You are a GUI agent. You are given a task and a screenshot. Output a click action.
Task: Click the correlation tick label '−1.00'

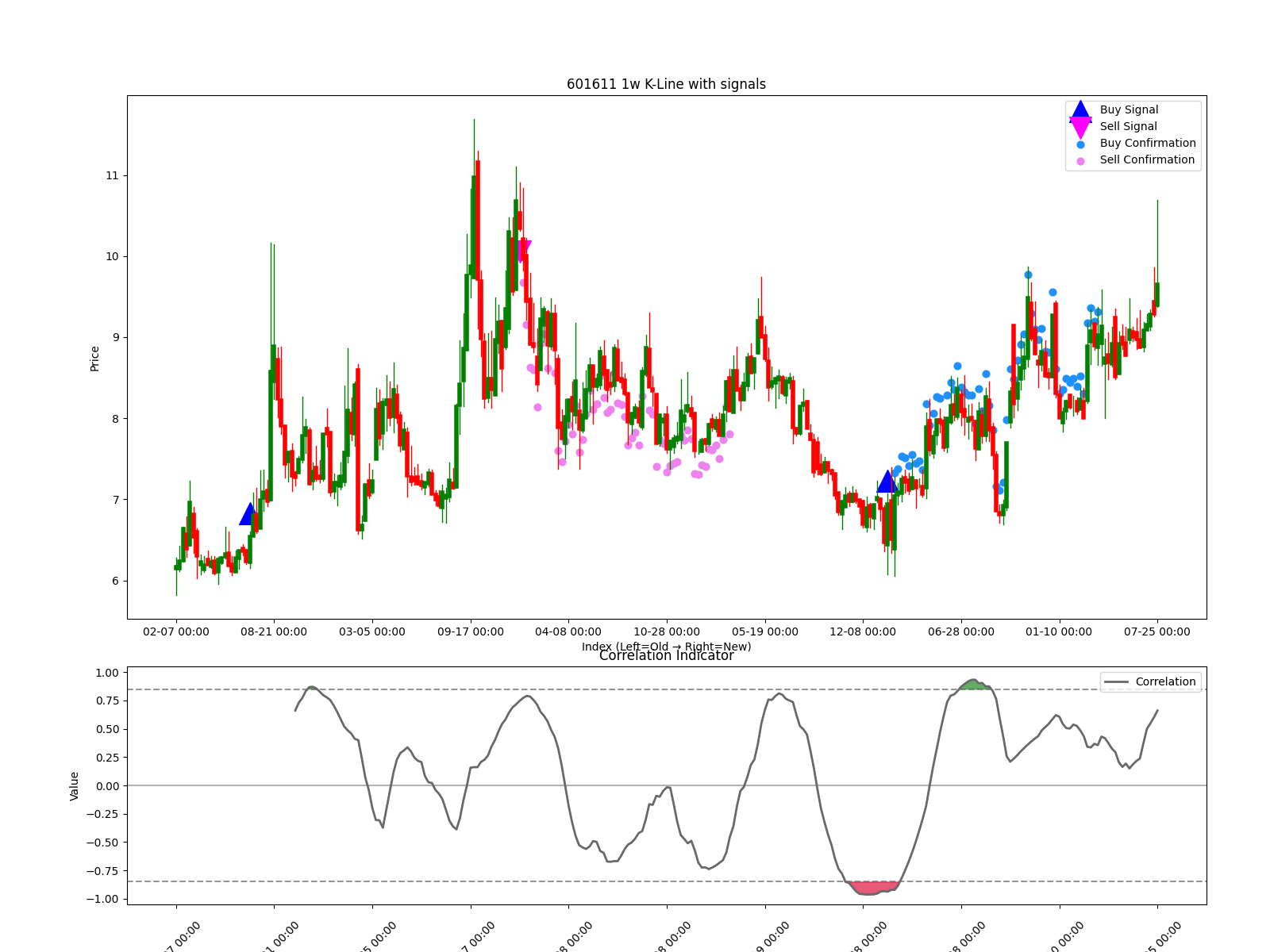click(x=103, y=899)
